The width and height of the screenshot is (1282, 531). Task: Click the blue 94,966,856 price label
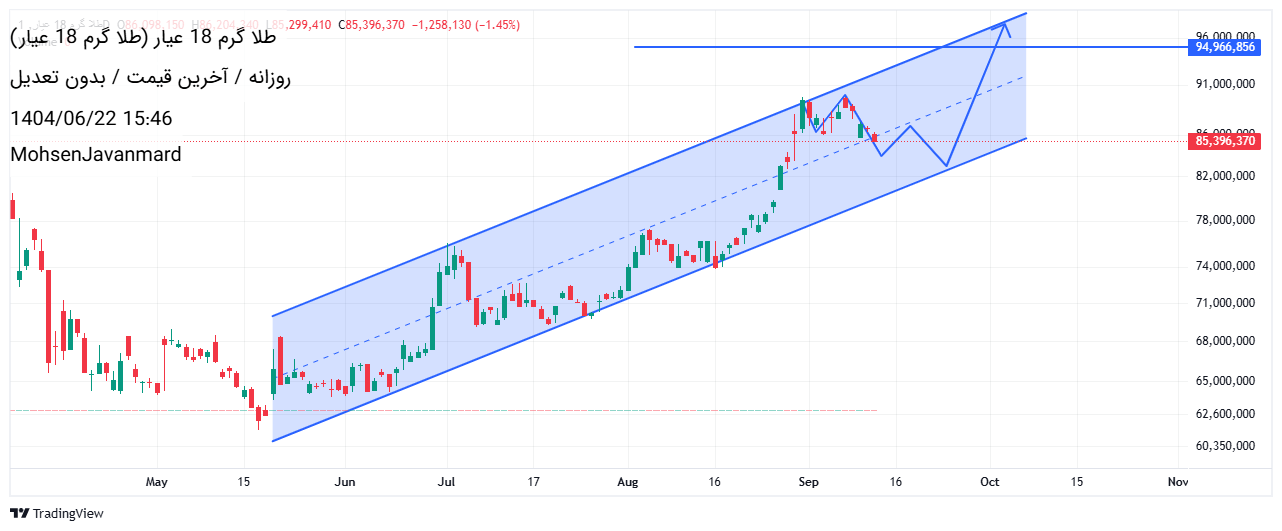point(1225,47)
